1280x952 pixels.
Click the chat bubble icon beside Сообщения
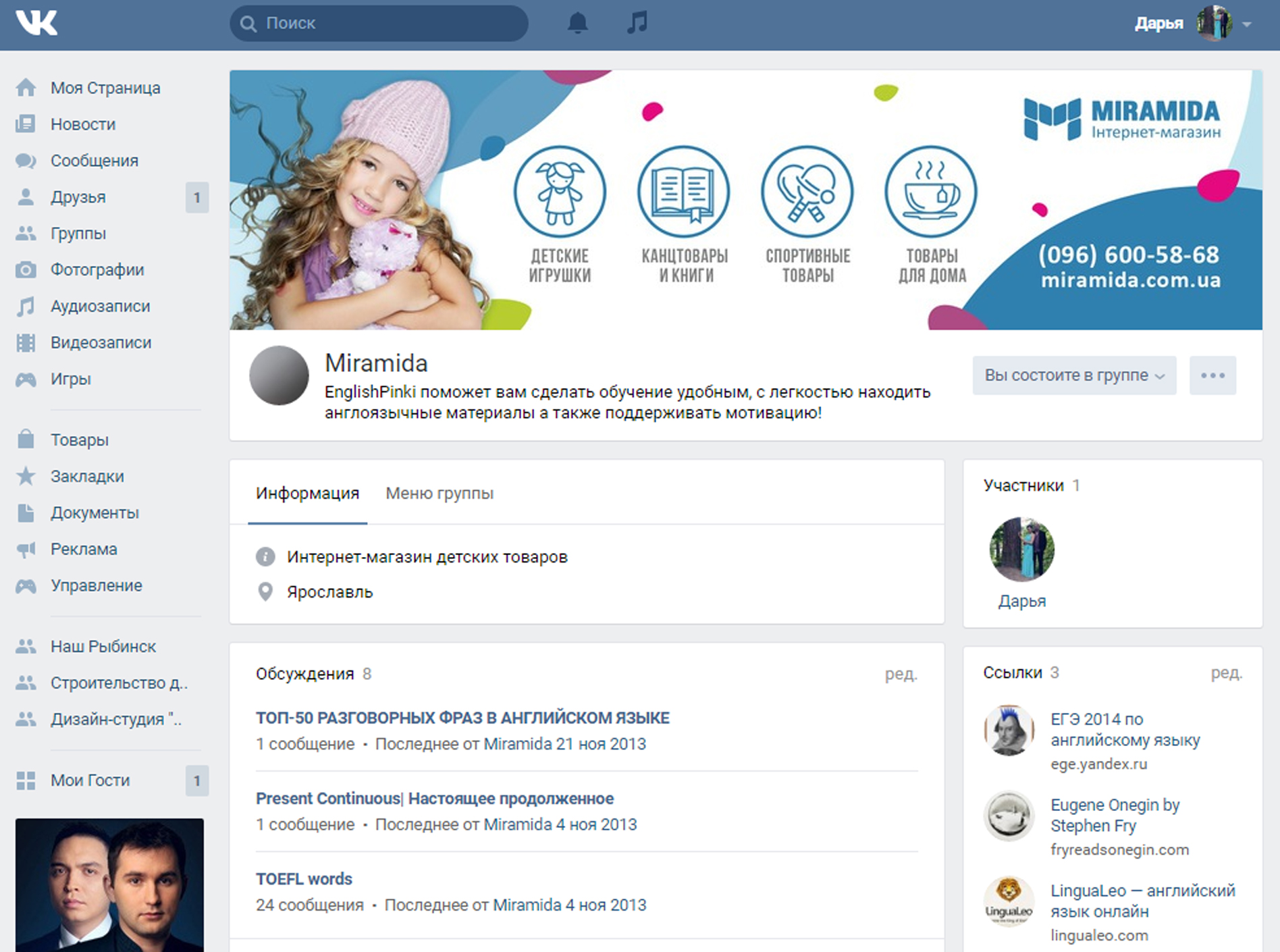[x=26, y=161]
